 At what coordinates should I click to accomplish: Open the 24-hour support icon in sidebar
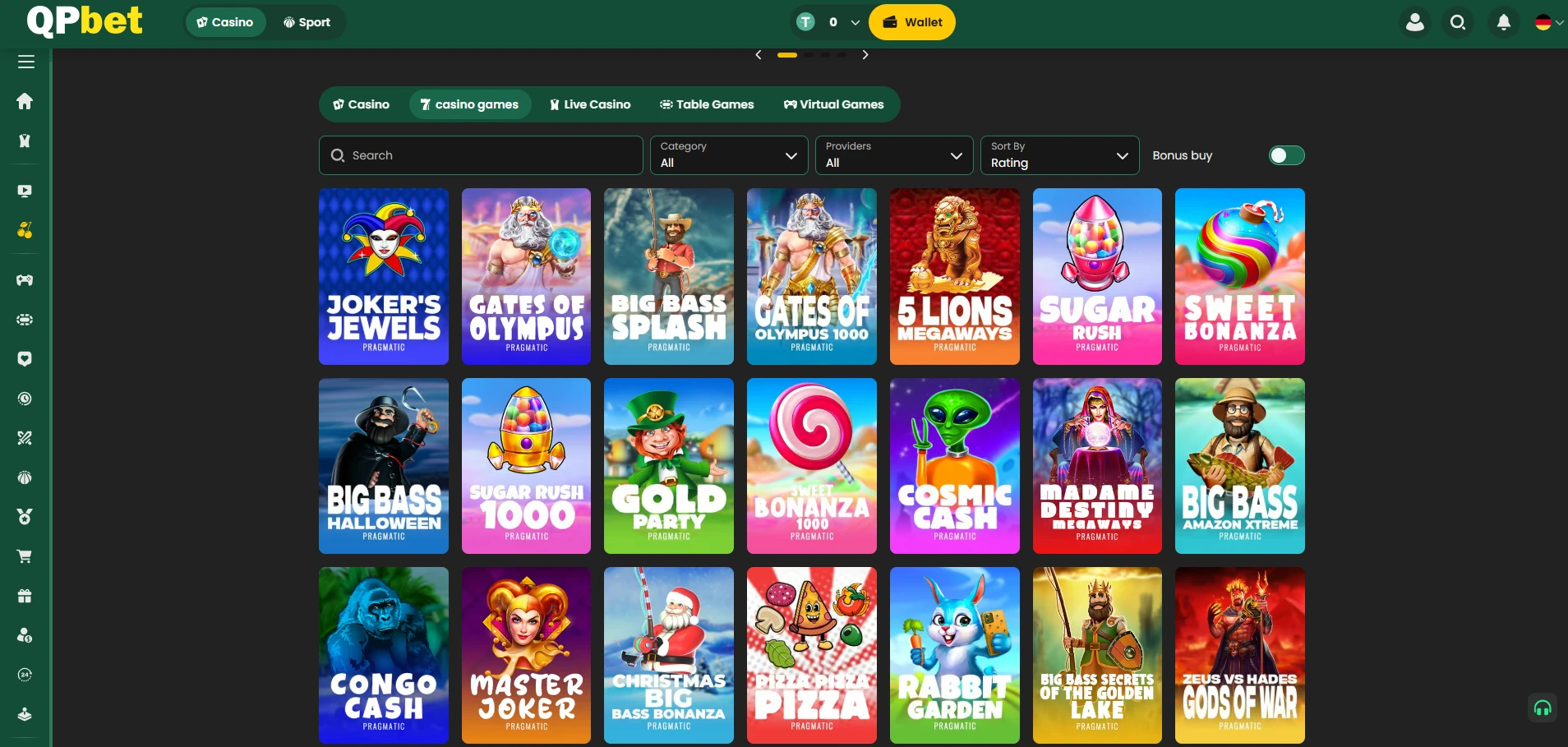(25, 675)
